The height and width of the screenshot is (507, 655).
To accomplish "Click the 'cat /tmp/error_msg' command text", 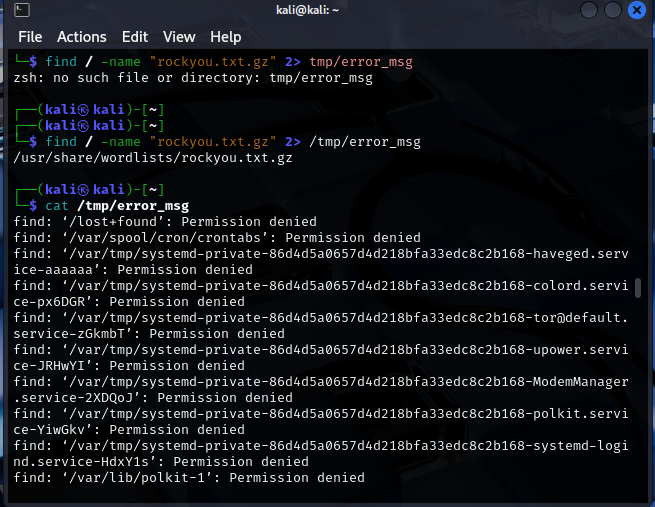I will [117, 206].
